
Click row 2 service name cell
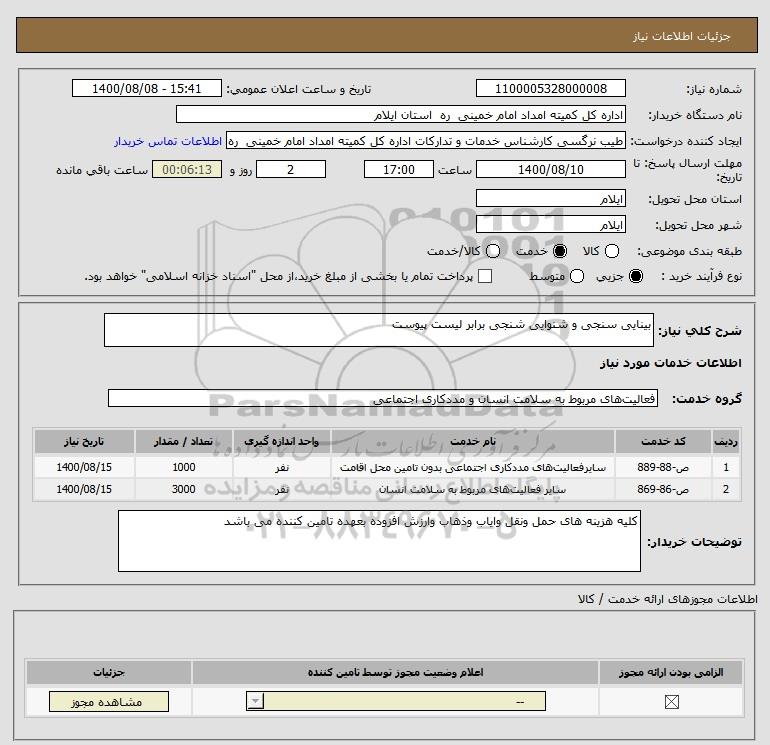[x=472, y=489]
